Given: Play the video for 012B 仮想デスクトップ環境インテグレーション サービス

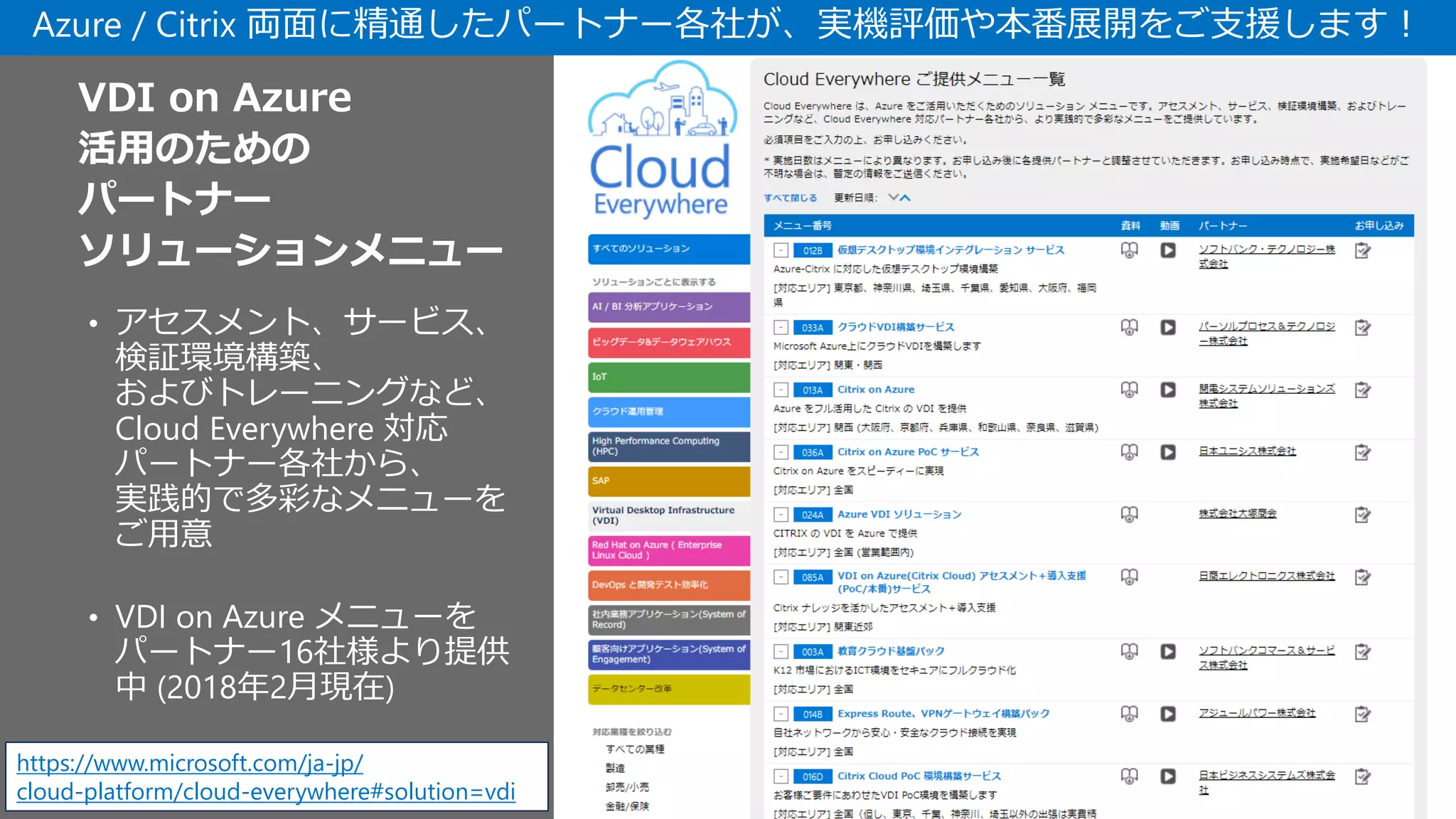Looking at the screenshot, I should (1168, 250).
